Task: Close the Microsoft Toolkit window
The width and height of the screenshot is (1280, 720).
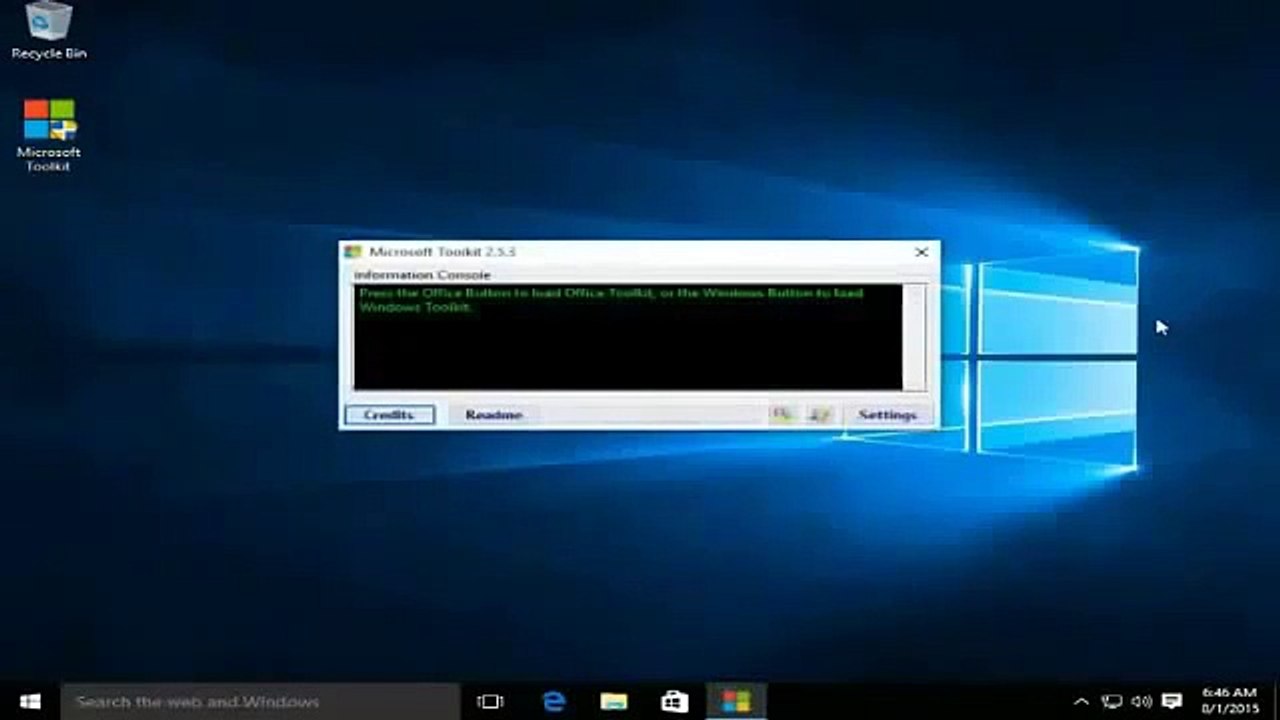Action: [921, 252]
